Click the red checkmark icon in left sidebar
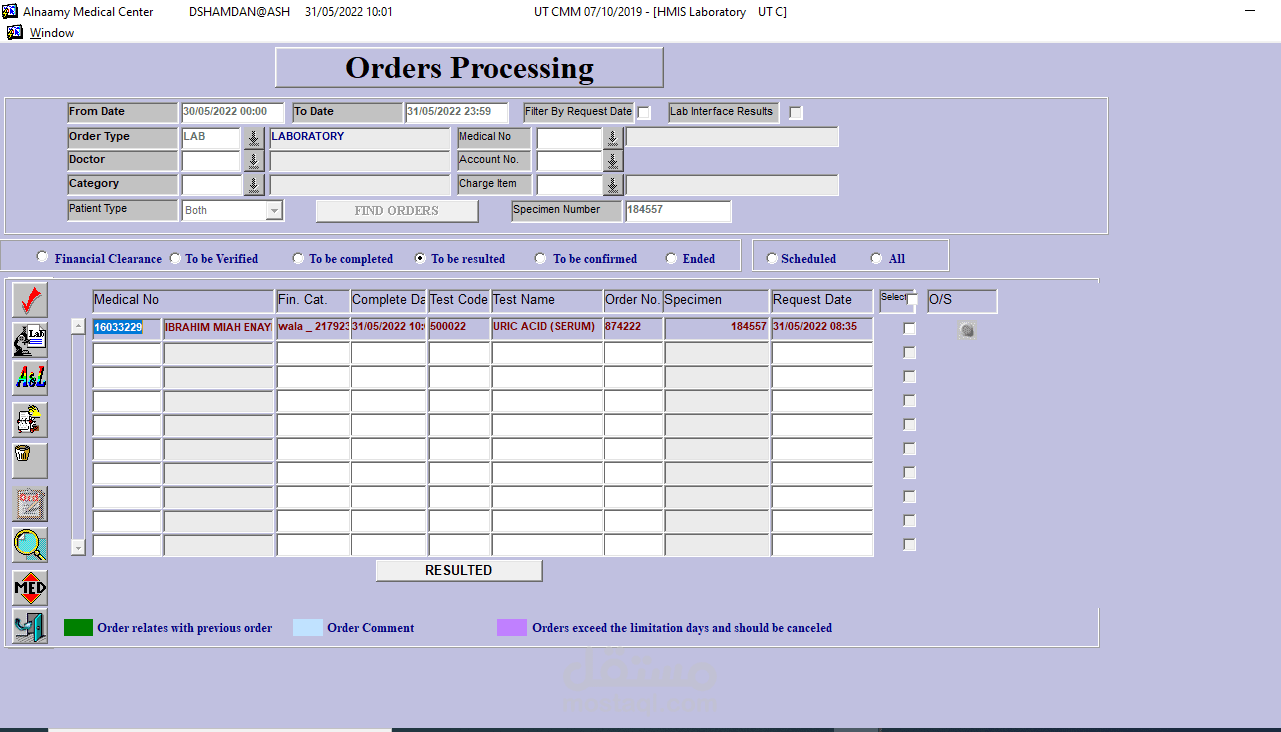Image resolution: width=1281 pixels, height=732 pixels. click(30, 300)
